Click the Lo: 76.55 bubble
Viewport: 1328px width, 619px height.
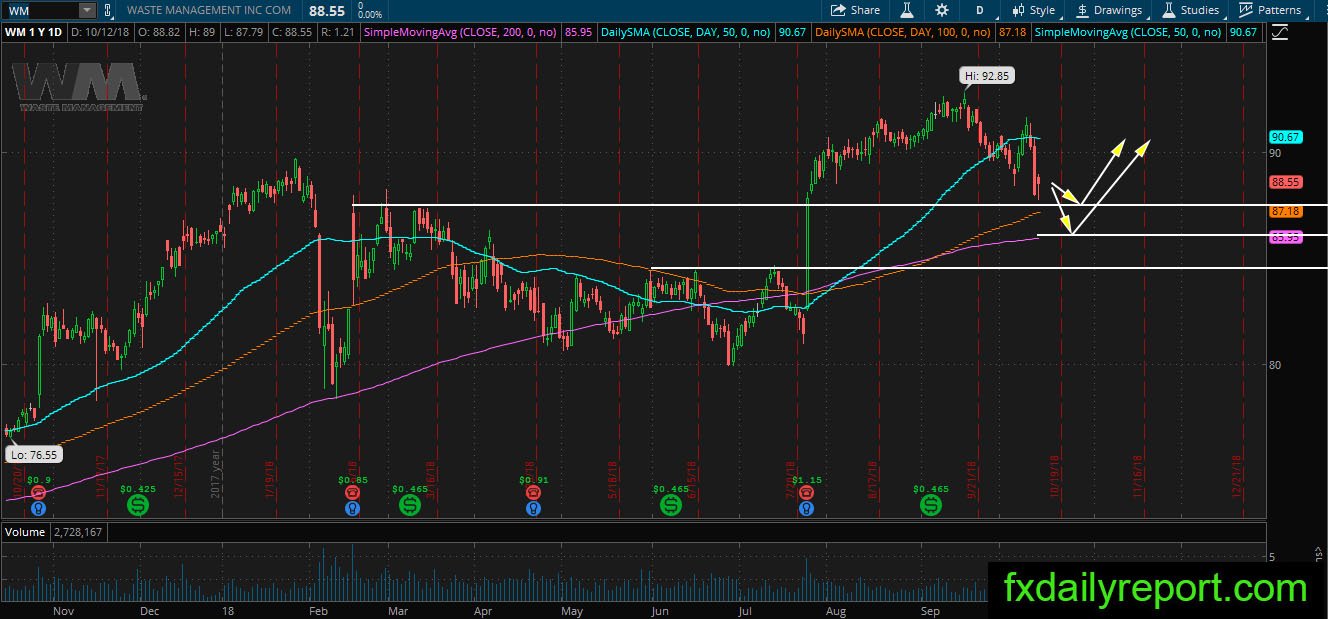[32, 454]
